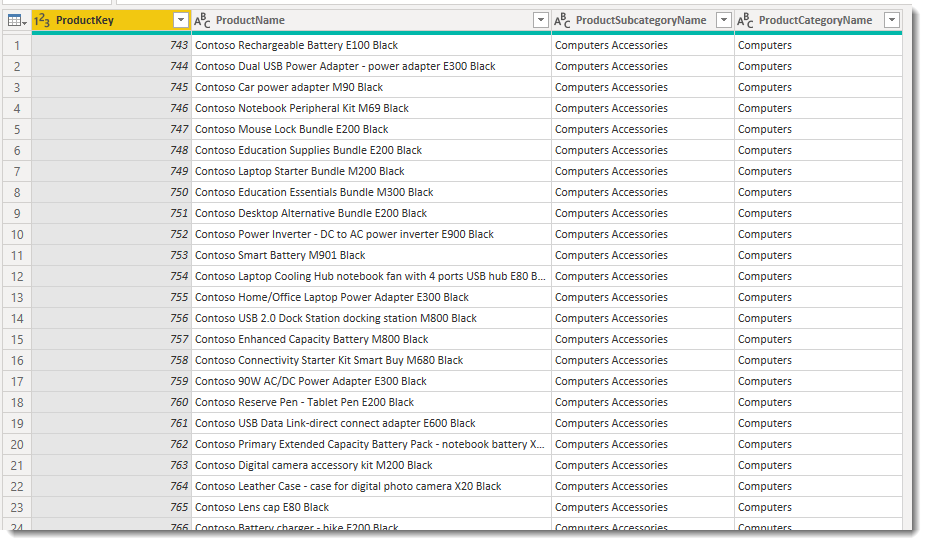This screenshot has width=927, height=545.
Task: Select the ProductCategoryName column header
Action: click(x=818, y=21)
